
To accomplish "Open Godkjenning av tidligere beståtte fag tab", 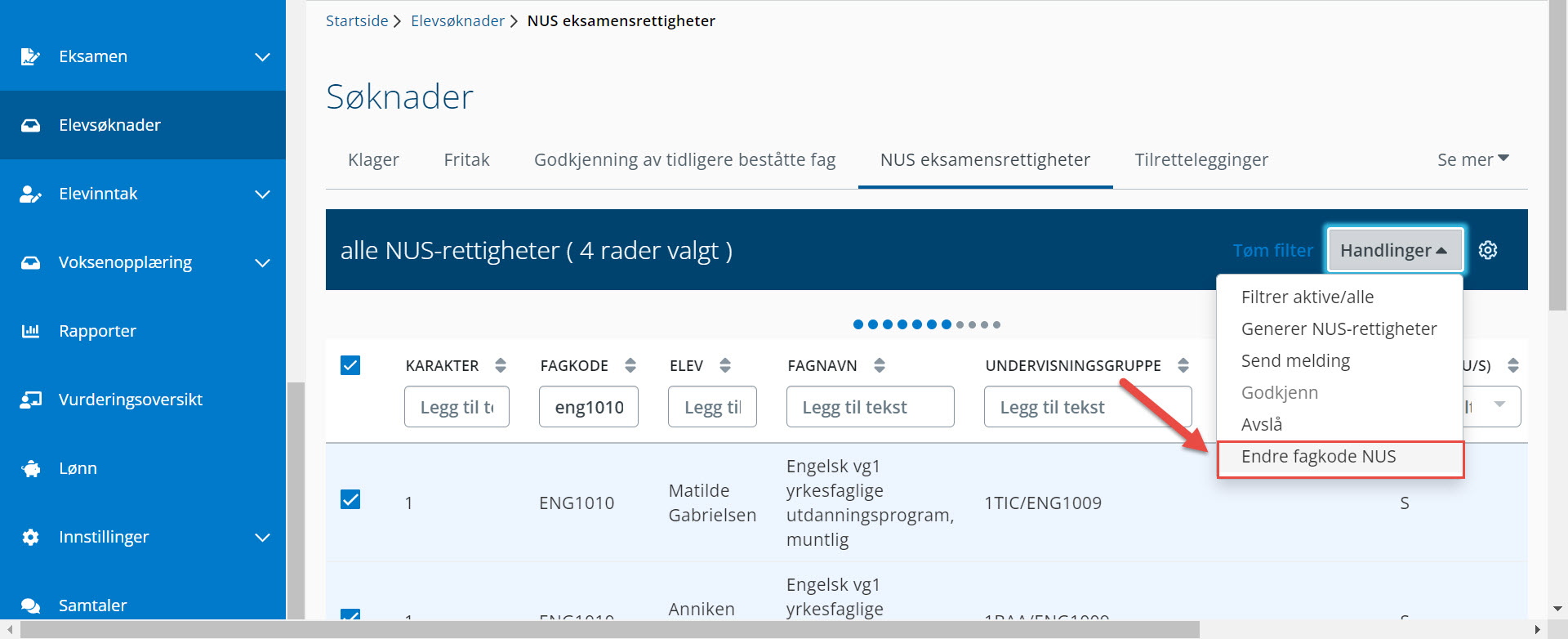I will (x=684, y=159).
